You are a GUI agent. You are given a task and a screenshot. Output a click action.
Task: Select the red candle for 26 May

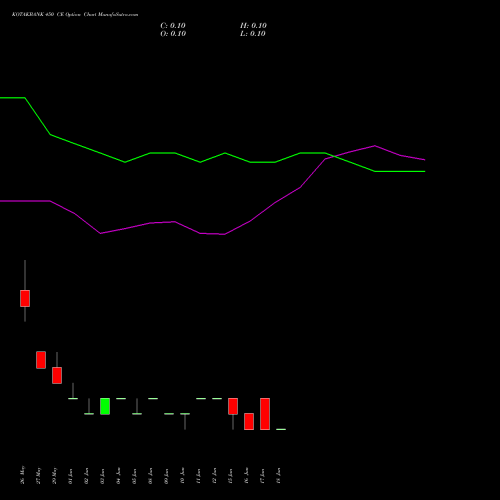tap(25, 298)
